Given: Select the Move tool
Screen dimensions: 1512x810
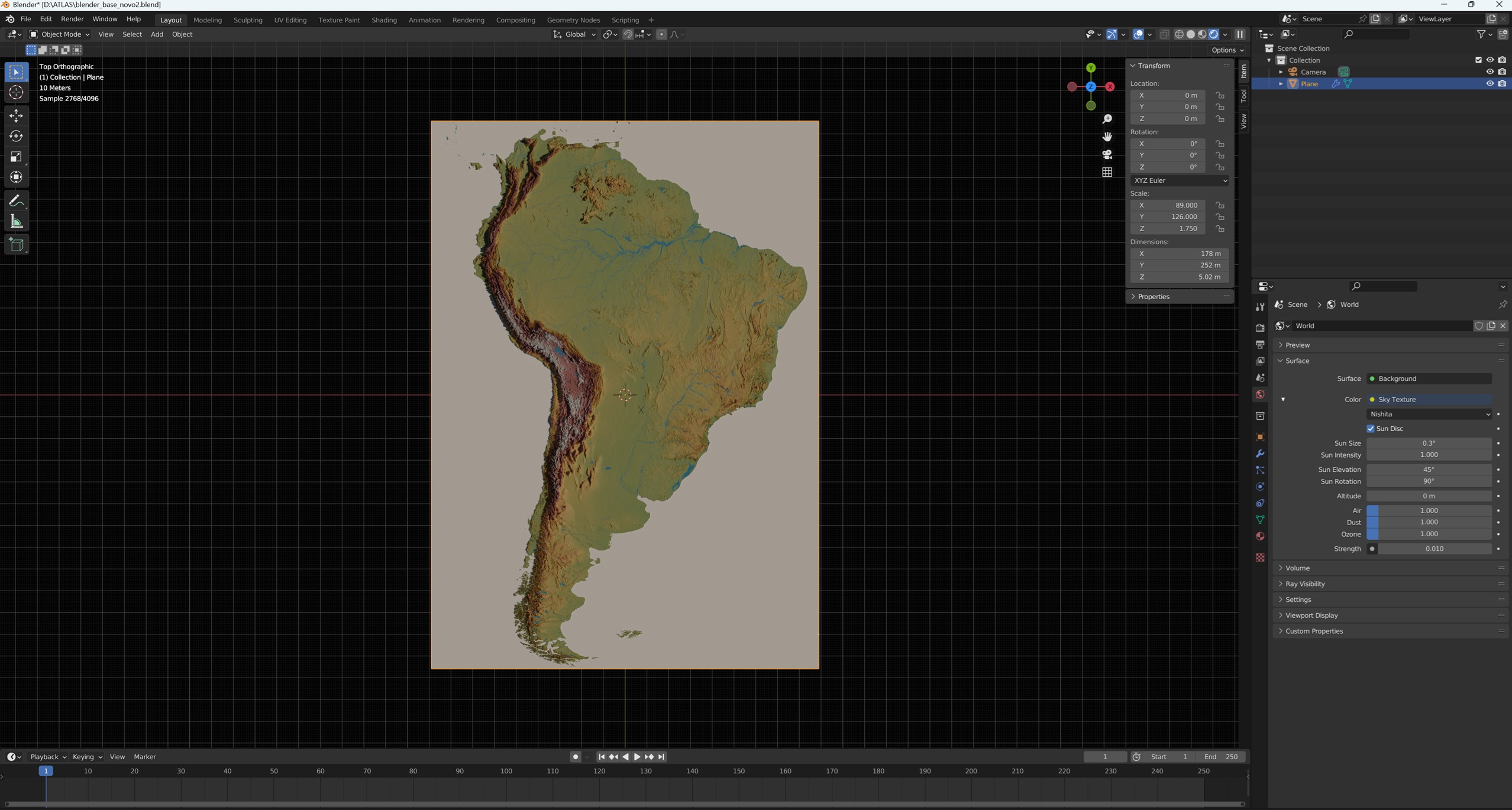Looking at the screenshot, I should [16, 116].
